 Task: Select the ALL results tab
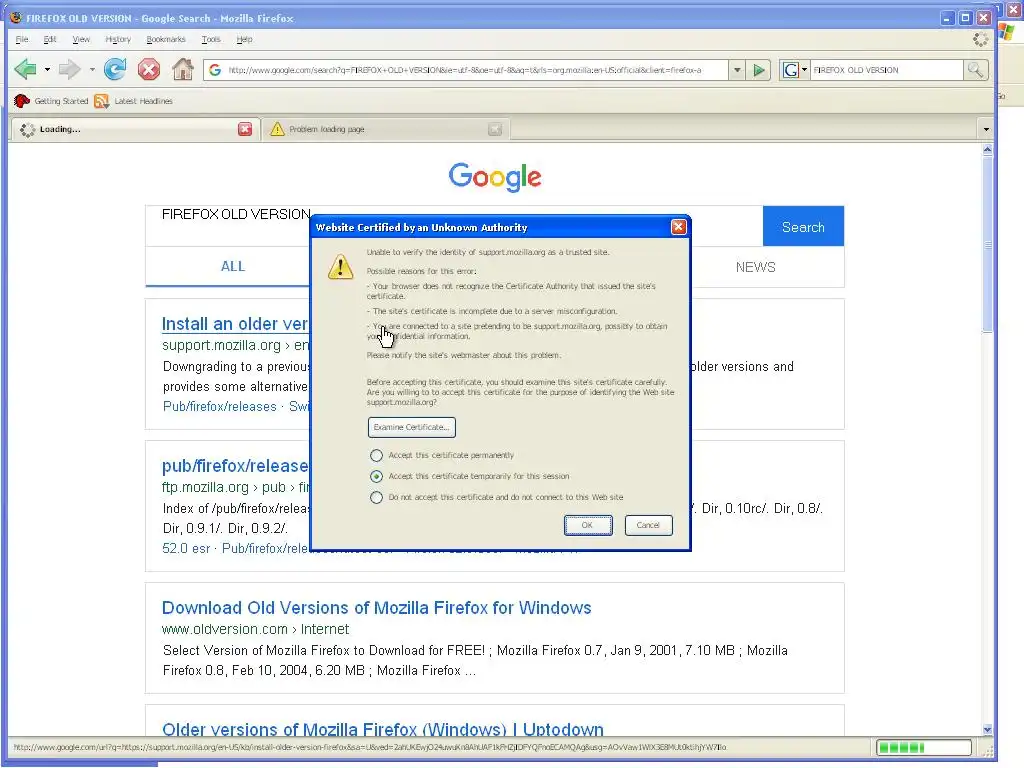click(x=232, y=266)
